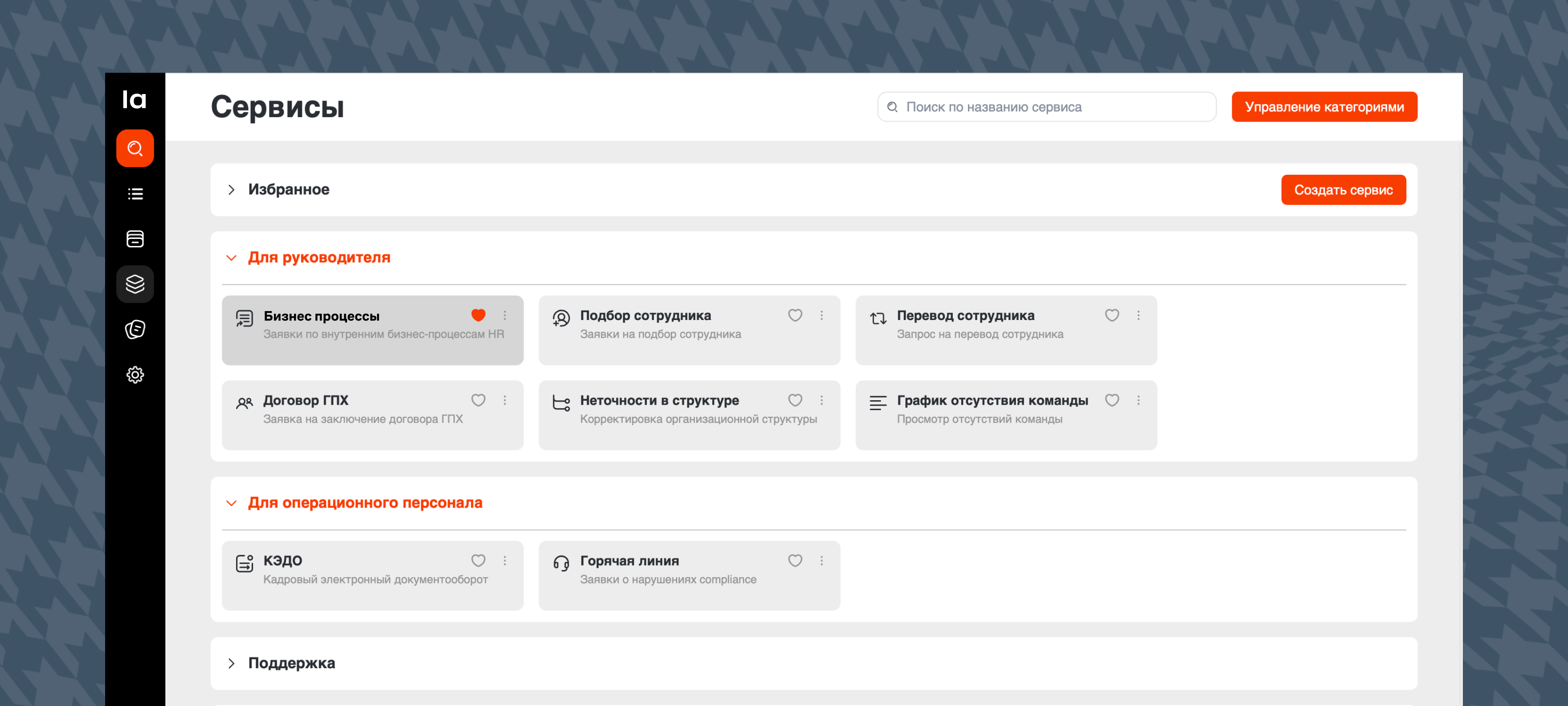Open the chat bubbles sidebar icon
This screenshot has height=706, width=1568.
coord(135,329)
